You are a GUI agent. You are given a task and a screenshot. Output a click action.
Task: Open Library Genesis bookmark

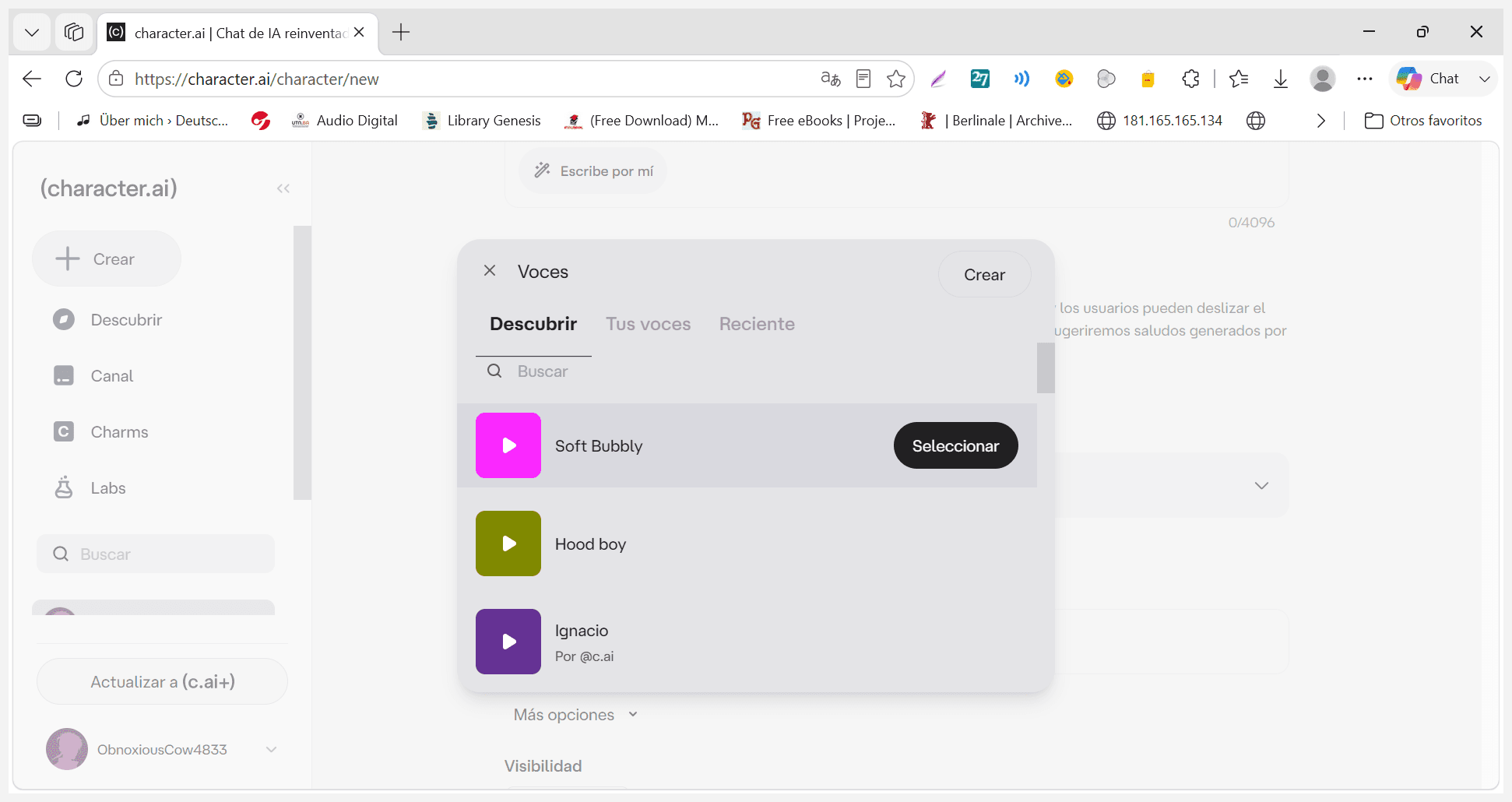pos(481,121)
